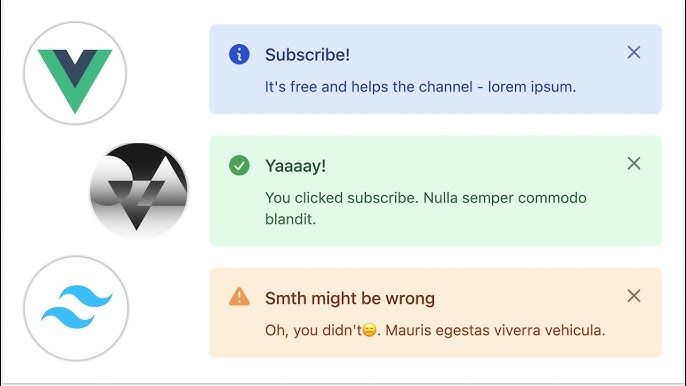Click the 'Smth might be wrong' heading
The image size is (686, 386).
tap(350, 298)
